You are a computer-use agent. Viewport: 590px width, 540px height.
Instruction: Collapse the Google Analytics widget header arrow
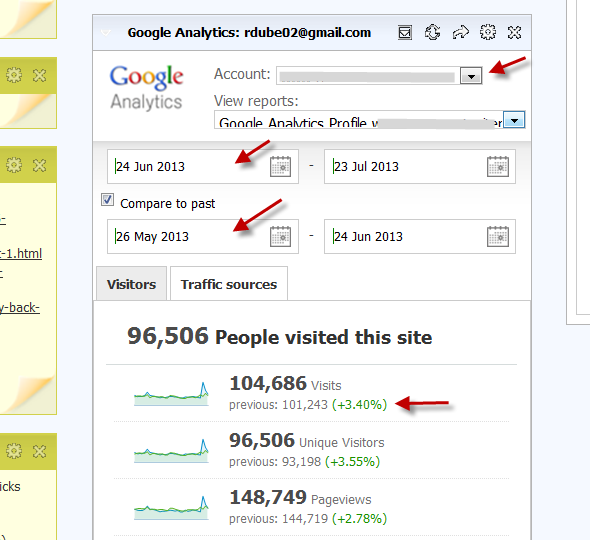coord(106,33)
